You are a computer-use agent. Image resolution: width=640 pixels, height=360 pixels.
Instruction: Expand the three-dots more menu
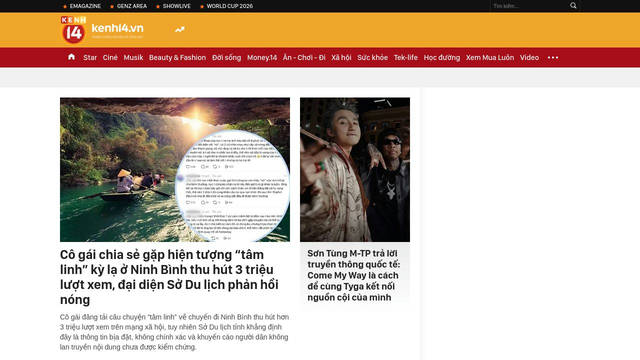click(553, 58)
